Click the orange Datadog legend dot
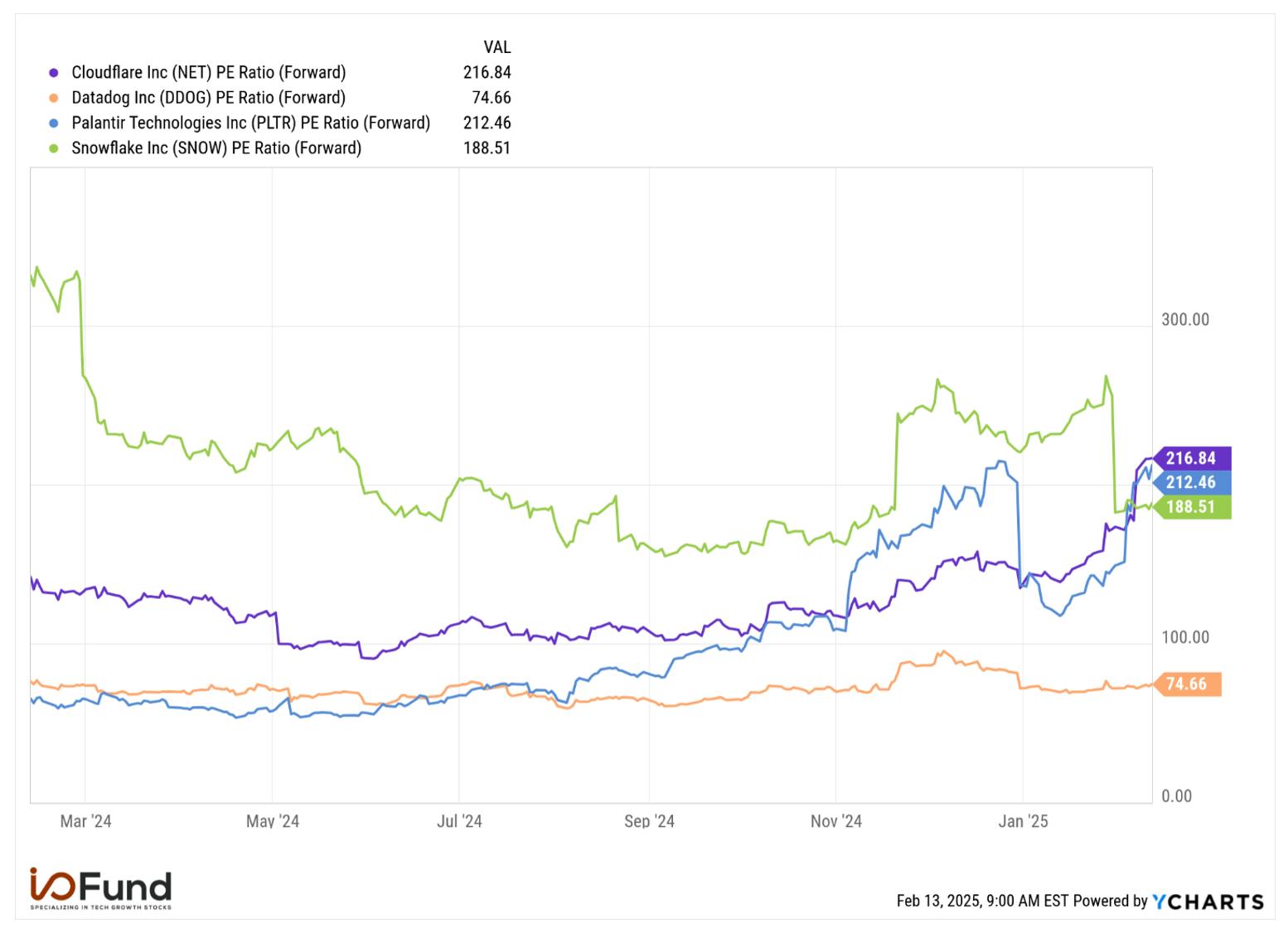The height and width of the screenshot is (933, 1288). point(54,98)
